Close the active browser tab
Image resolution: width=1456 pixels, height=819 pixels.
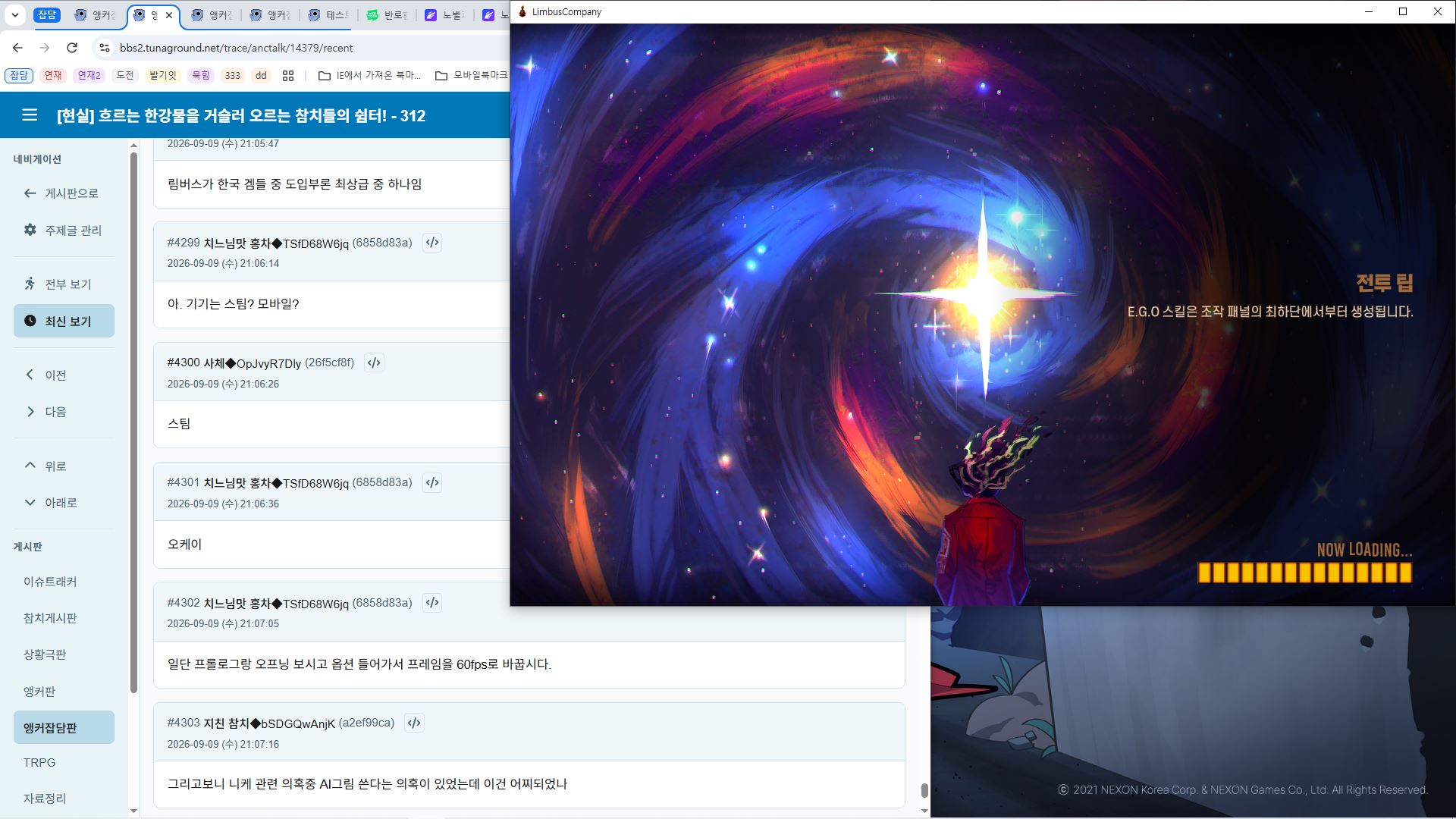[169, 15]
